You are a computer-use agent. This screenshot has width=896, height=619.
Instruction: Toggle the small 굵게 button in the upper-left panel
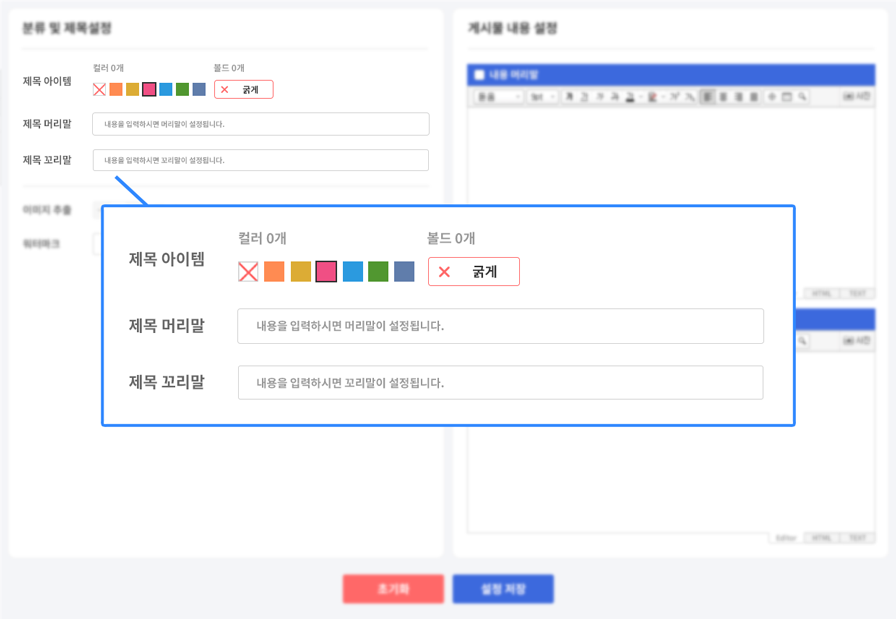(x=244, y=90)
